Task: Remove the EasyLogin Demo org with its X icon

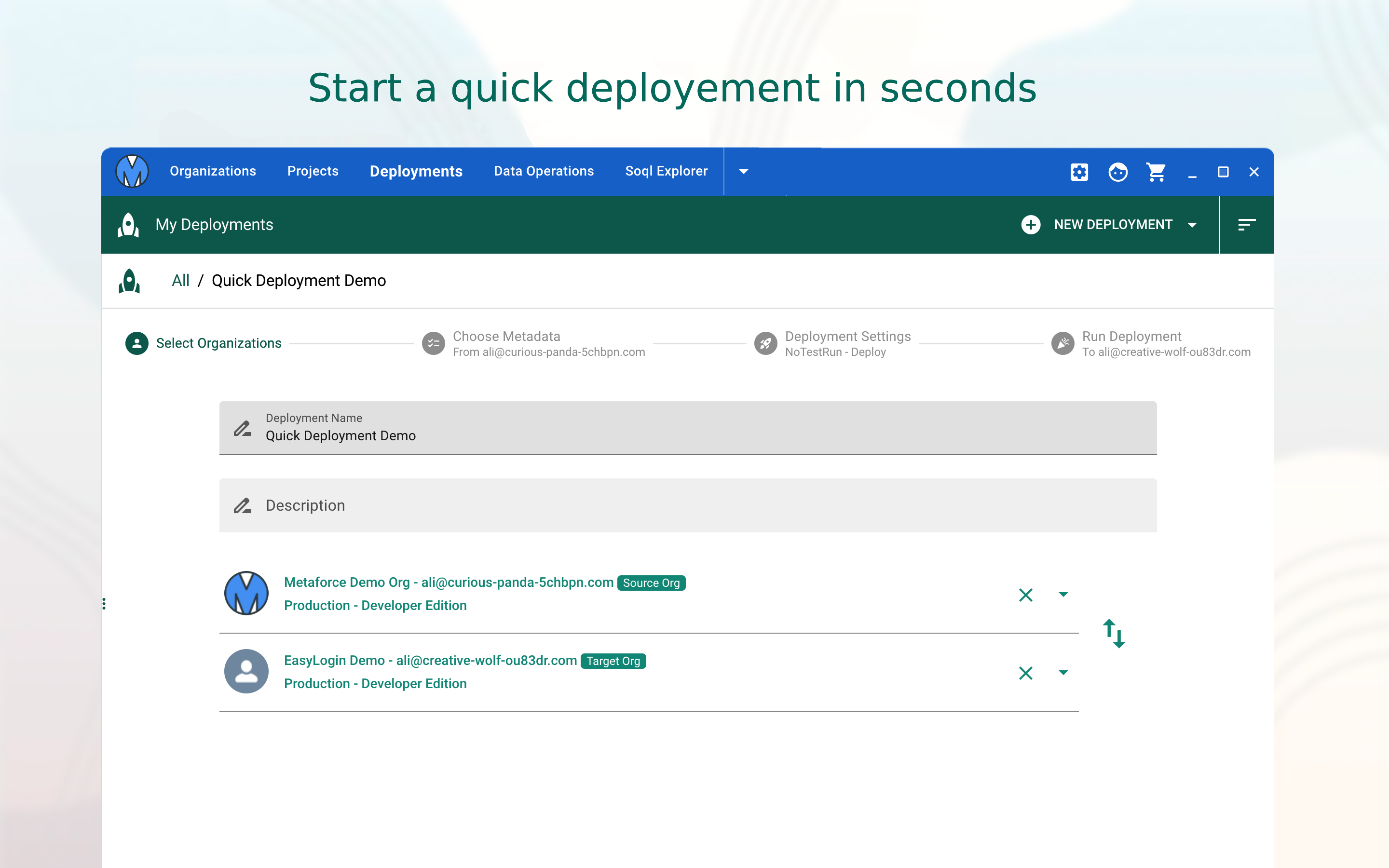Action: point(1026,673)
